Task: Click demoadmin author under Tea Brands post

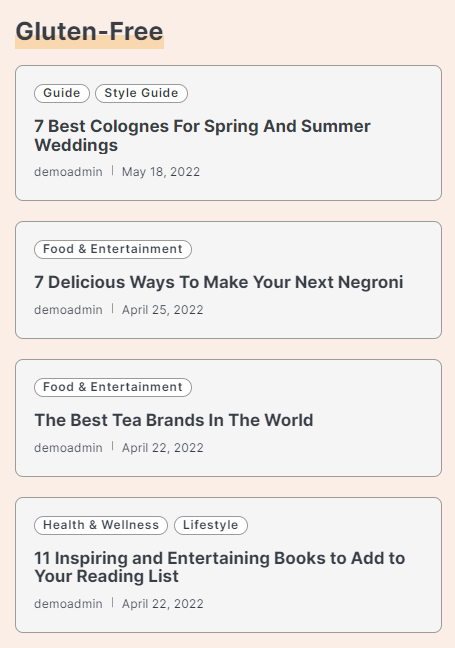Action: coord(68,448)
